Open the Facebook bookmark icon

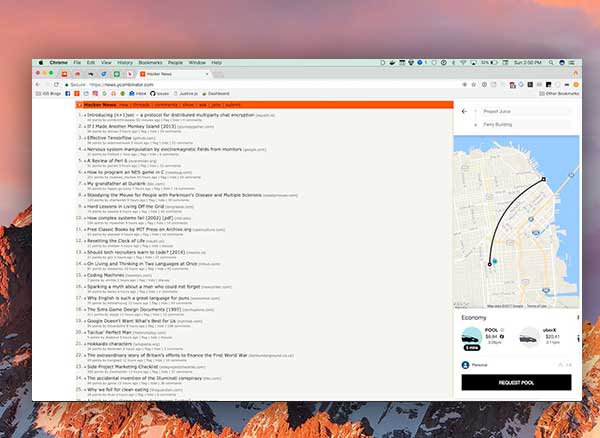tap(68, 93)
